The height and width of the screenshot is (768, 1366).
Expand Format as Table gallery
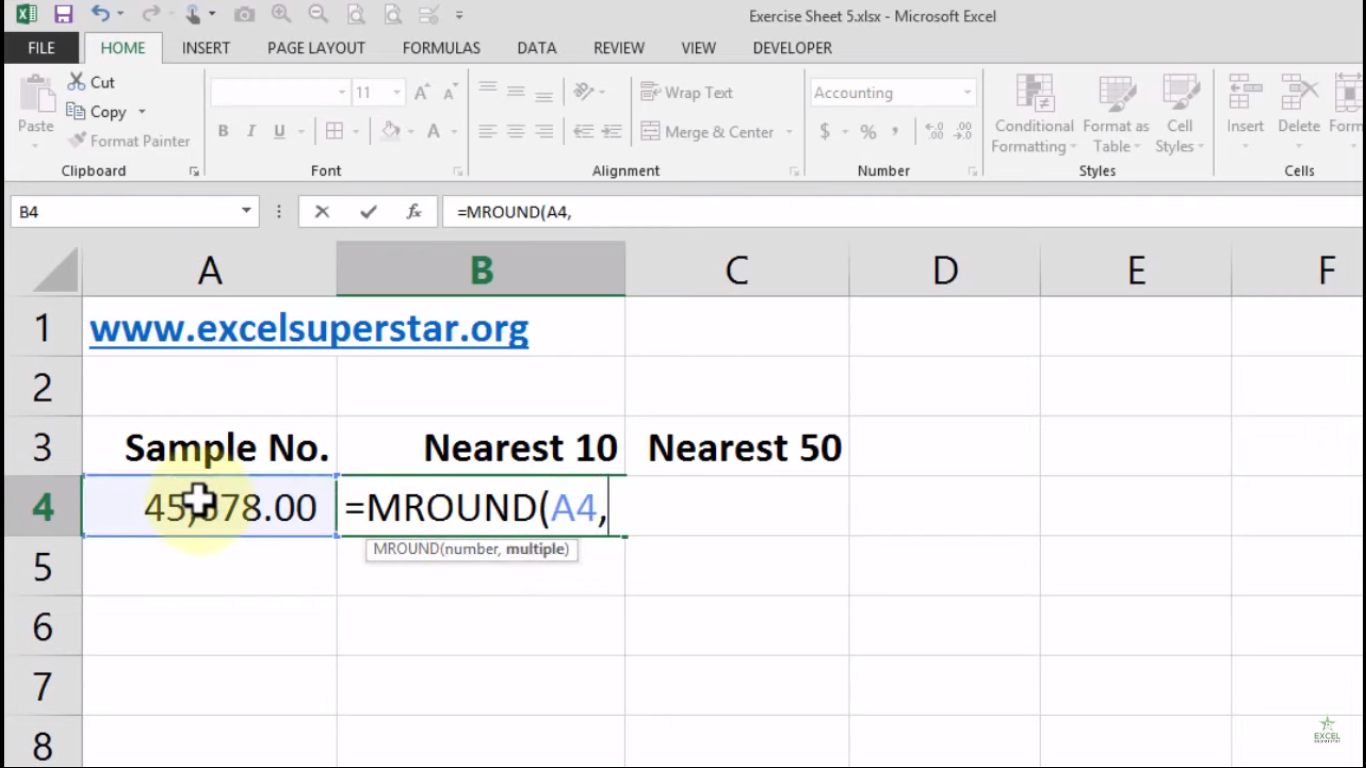click(1116, 114)
